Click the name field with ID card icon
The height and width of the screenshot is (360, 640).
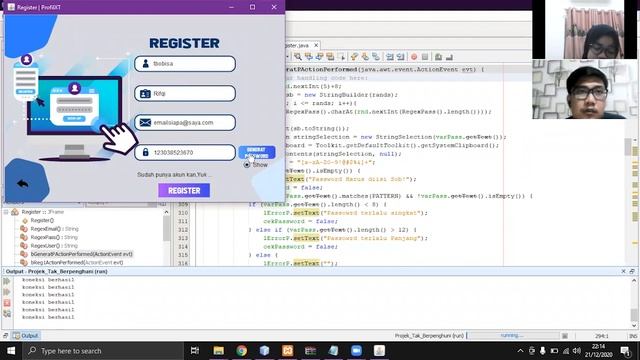coord(185,93)
